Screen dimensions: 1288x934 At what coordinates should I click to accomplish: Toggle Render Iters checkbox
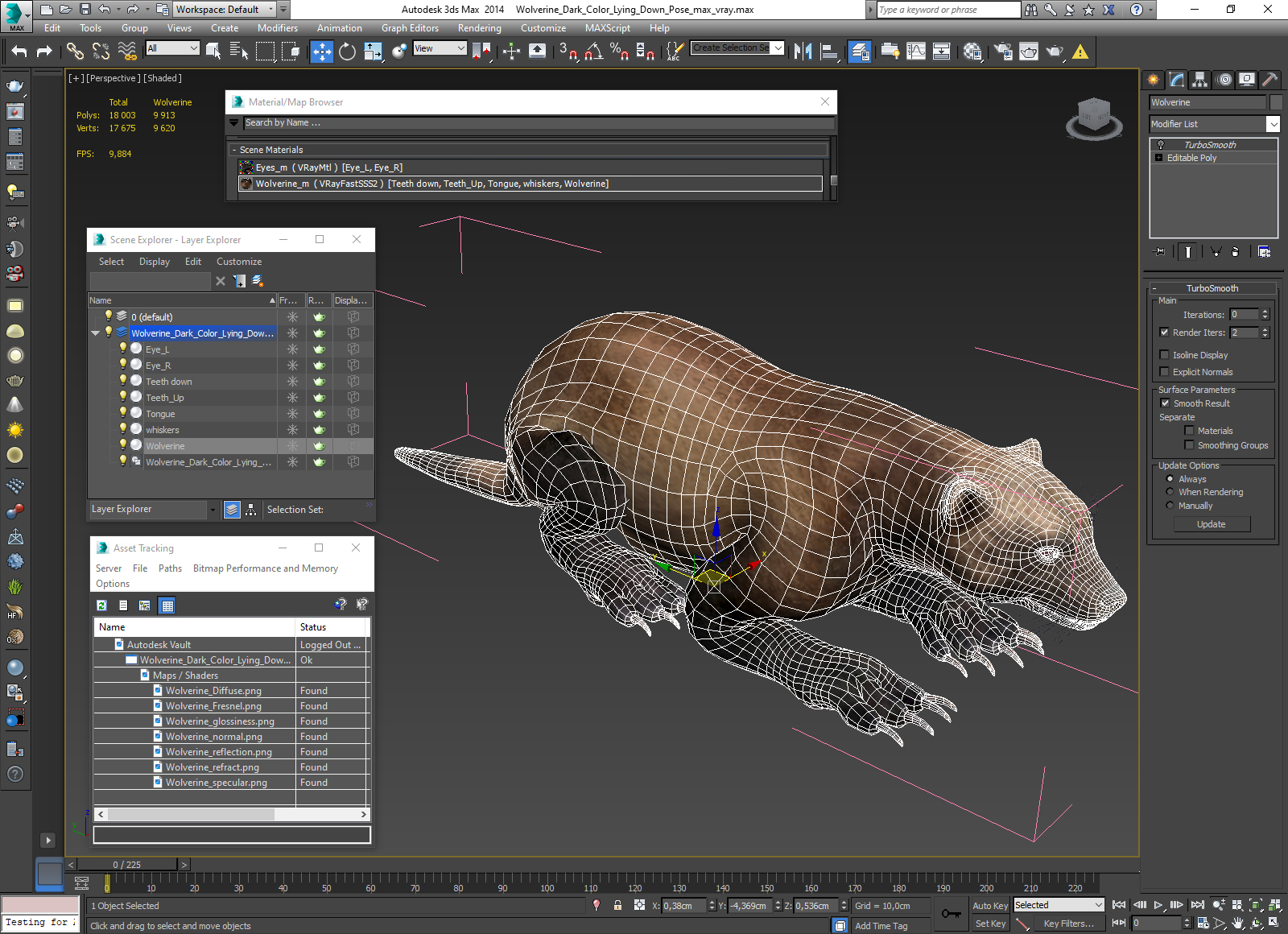1164,333
